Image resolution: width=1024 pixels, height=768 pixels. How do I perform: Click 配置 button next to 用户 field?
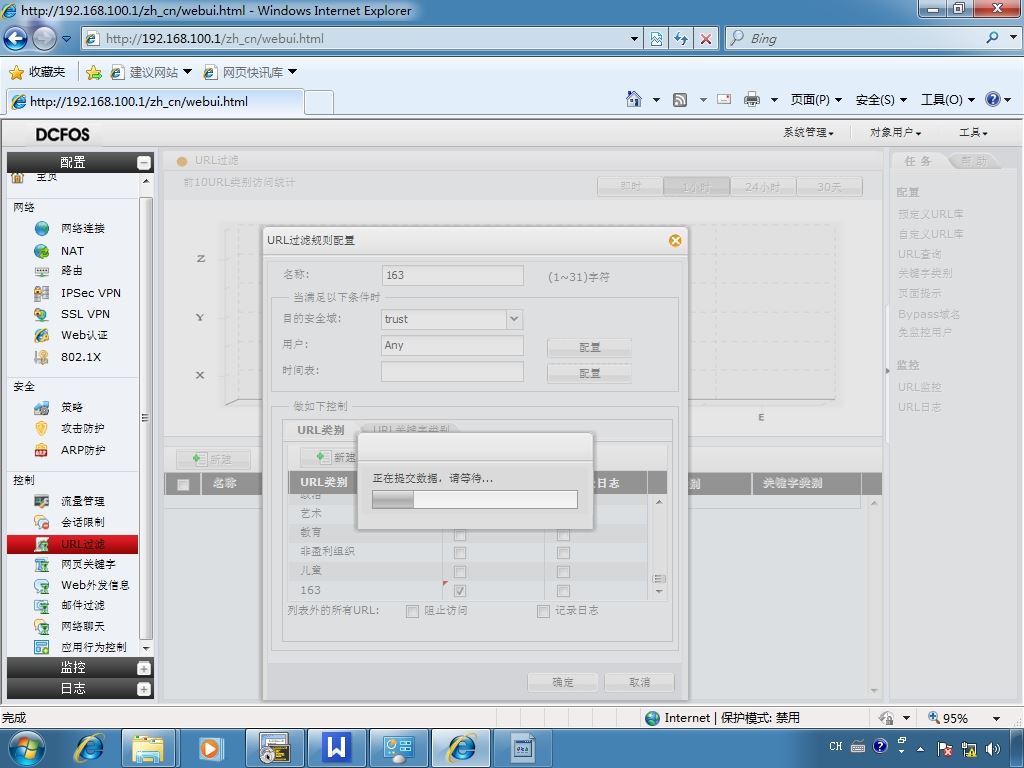point(589,347)
